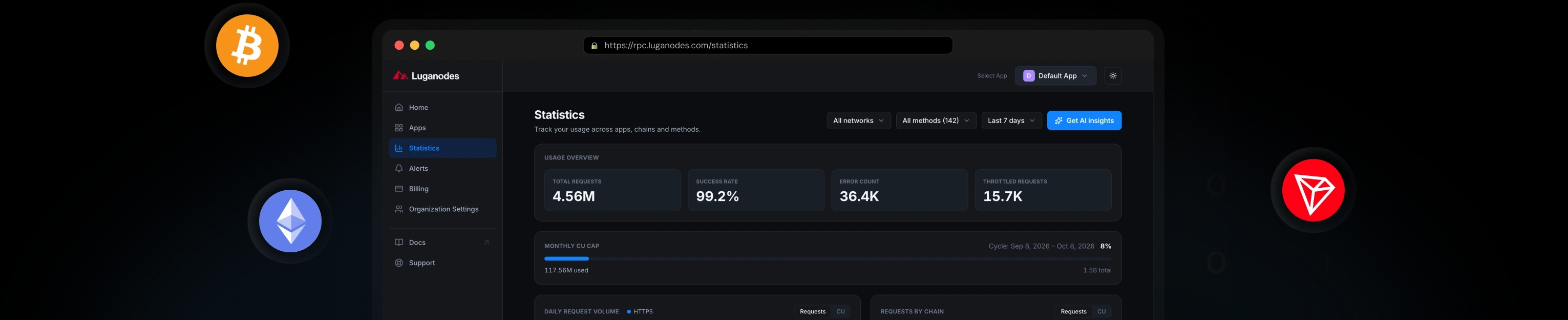Open Home in the sidebar
Image resolution: width=1568 pixels, height=320 pixels.
coord(442,107)
